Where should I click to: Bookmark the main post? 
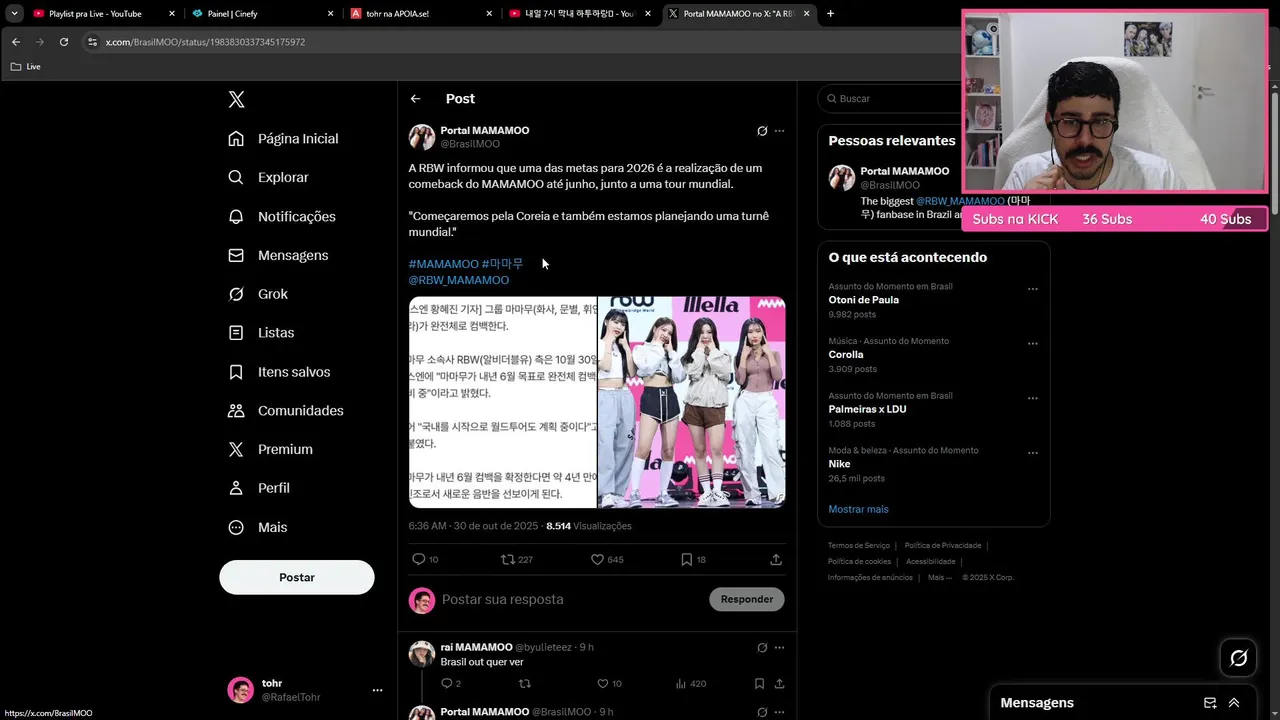click(686, 560)
